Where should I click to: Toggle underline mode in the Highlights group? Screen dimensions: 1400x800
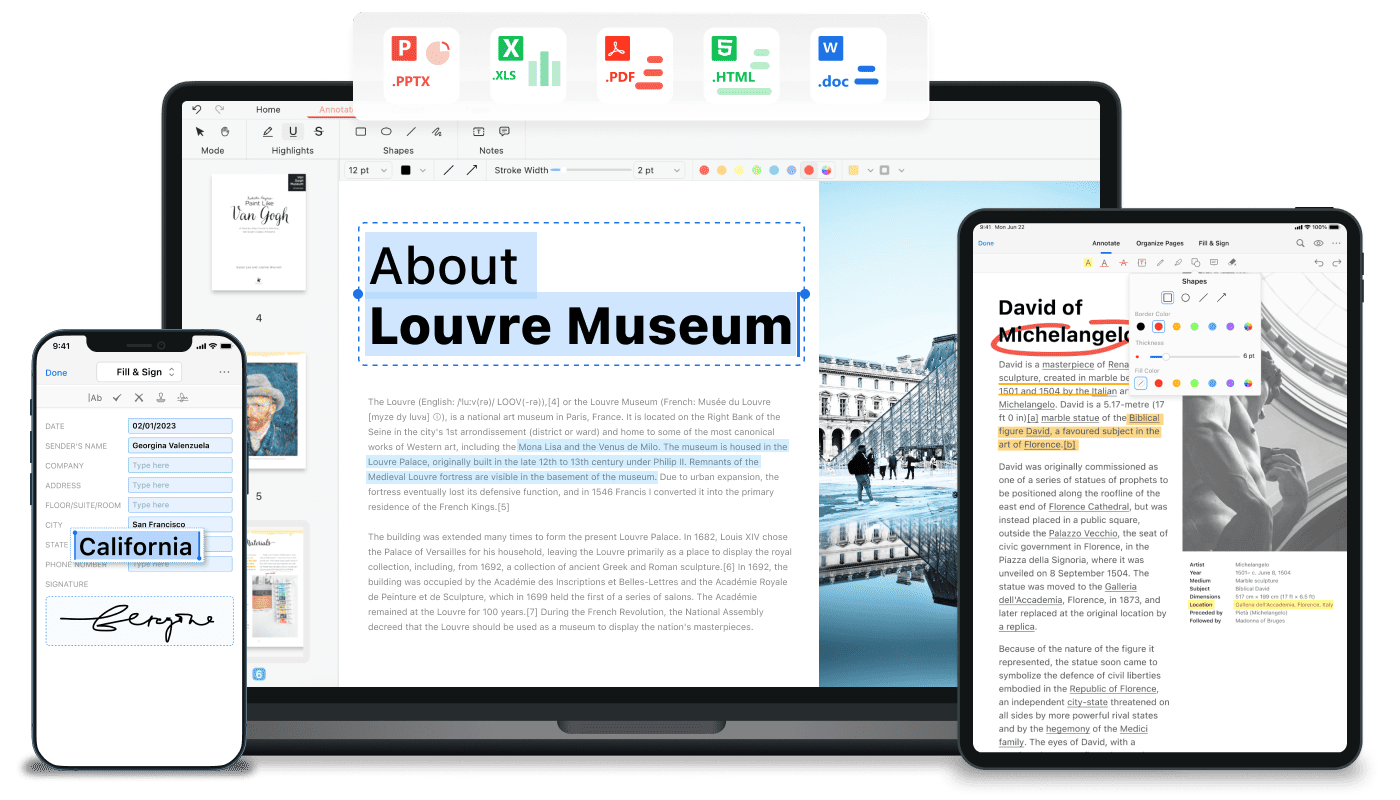point(293,131)
